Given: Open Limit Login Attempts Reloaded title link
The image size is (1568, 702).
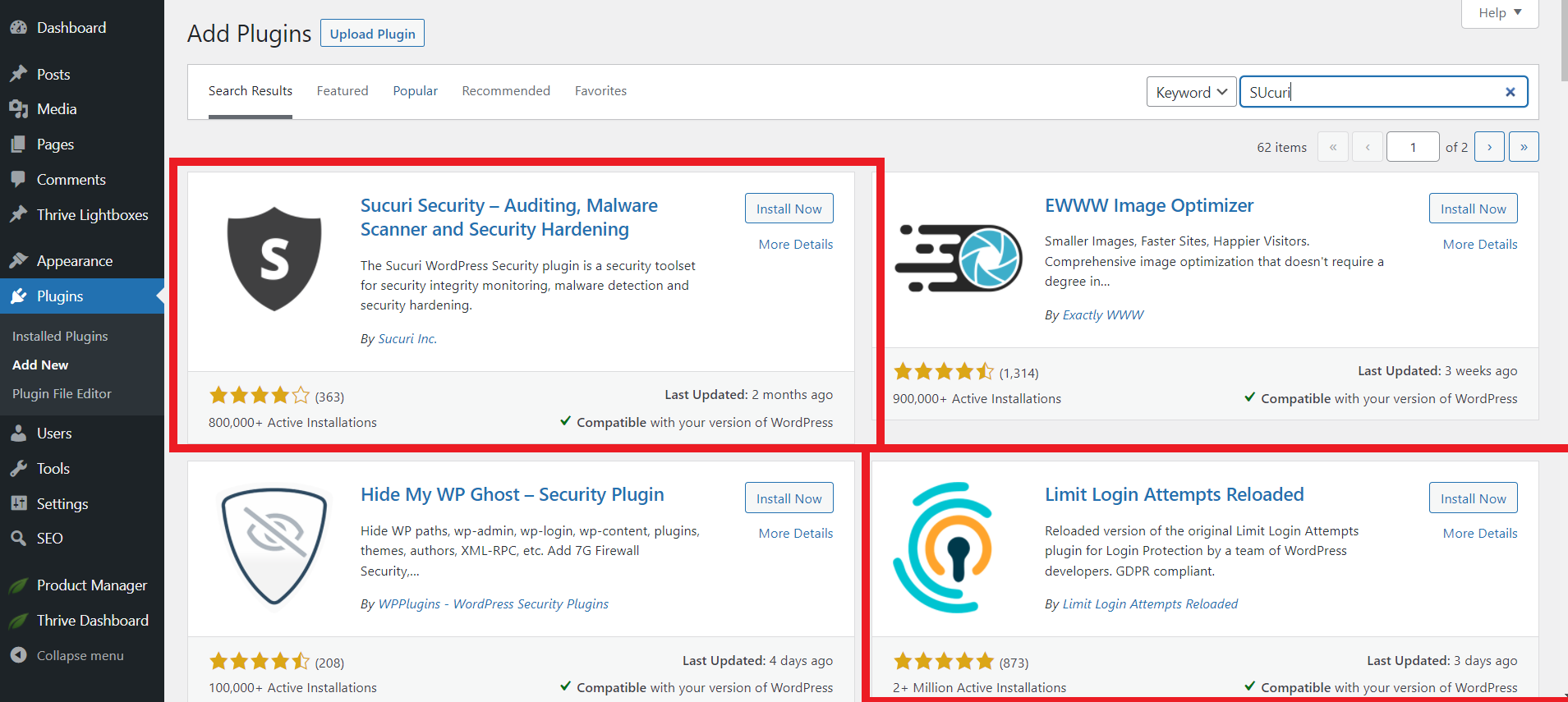Looking at the screenshot, I should coord(1175,494).
